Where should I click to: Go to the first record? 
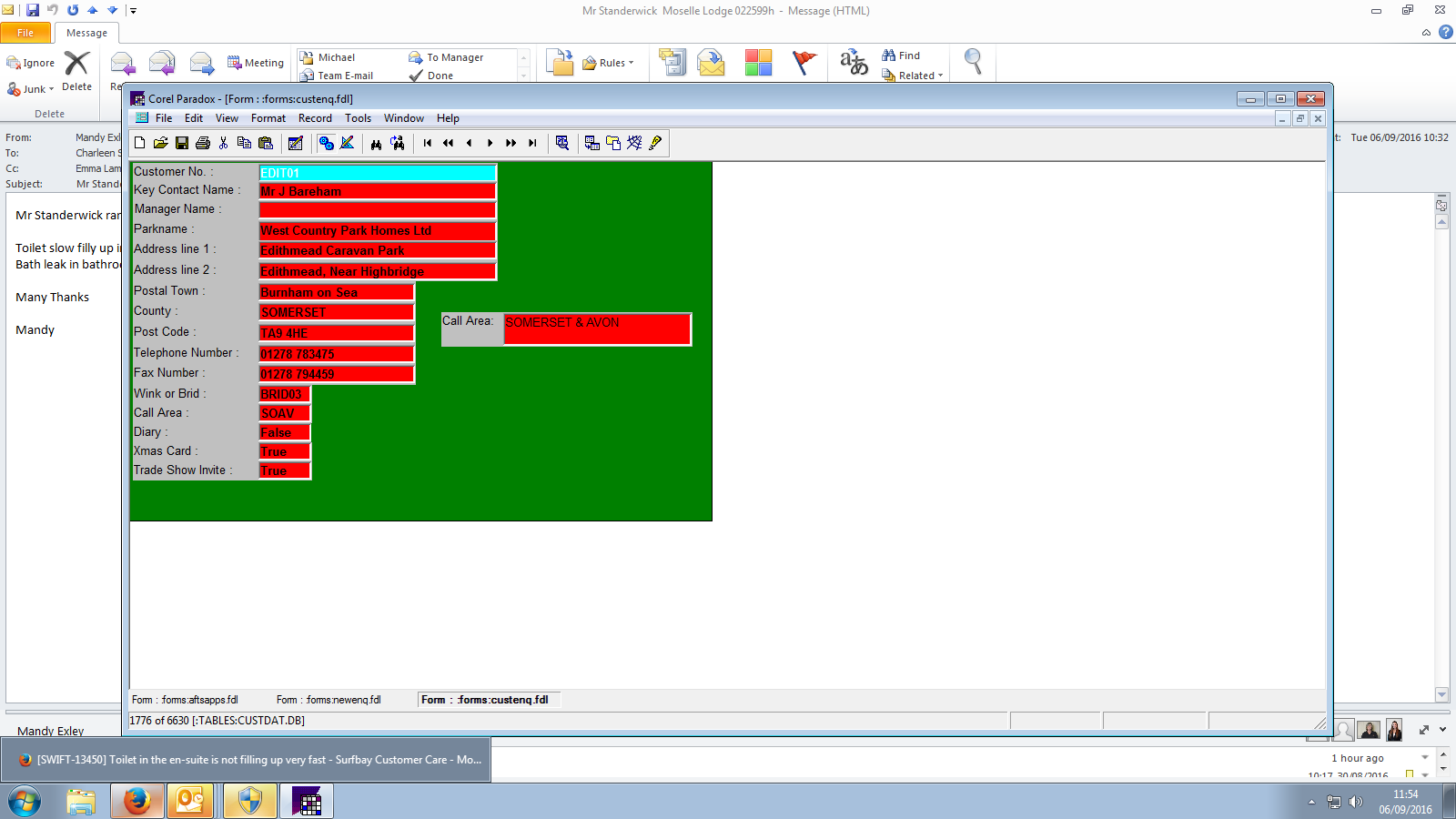[x=428, y=143]
